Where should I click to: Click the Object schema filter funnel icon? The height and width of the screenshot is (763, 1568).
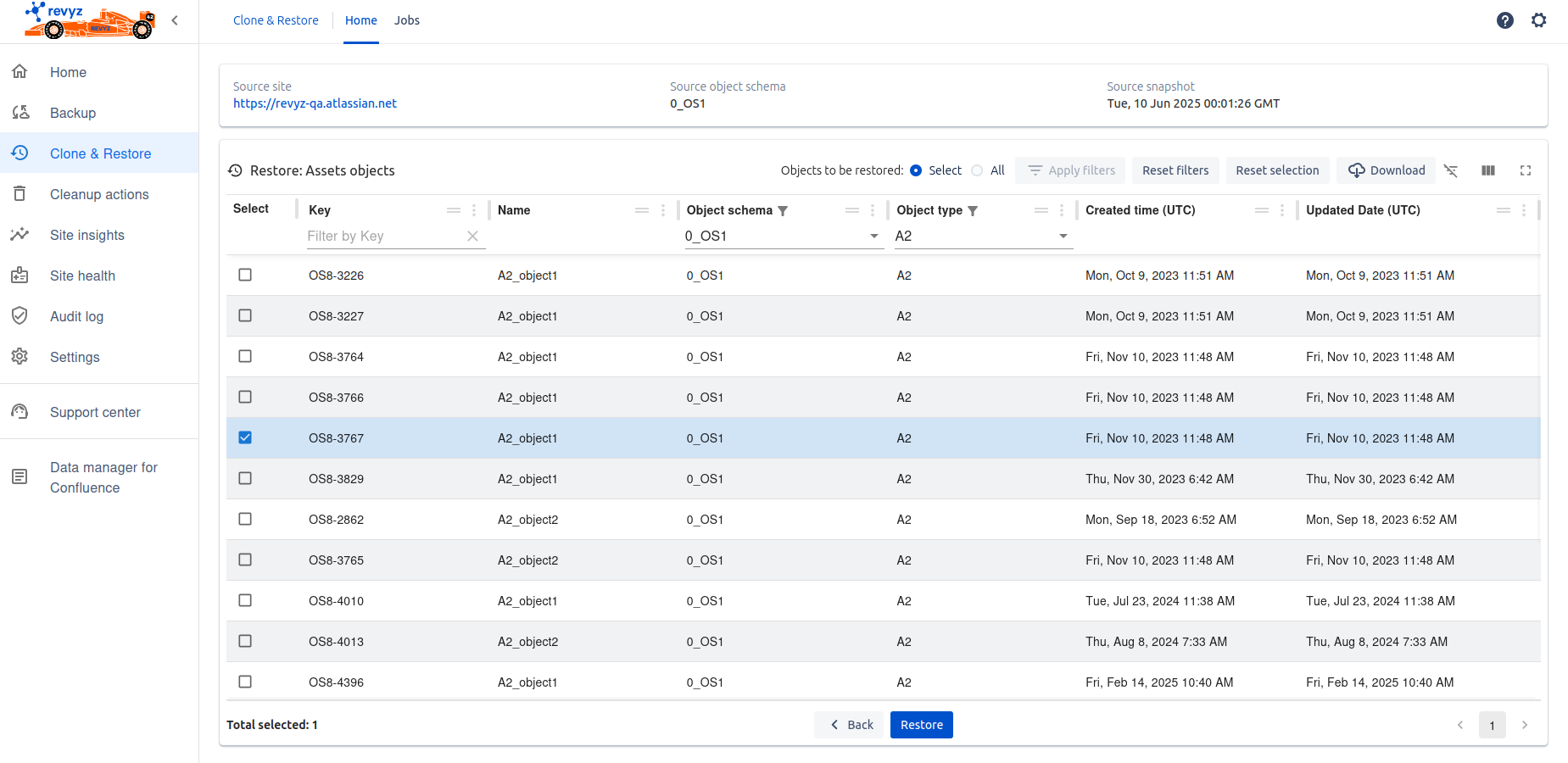(x=783, y=211)
